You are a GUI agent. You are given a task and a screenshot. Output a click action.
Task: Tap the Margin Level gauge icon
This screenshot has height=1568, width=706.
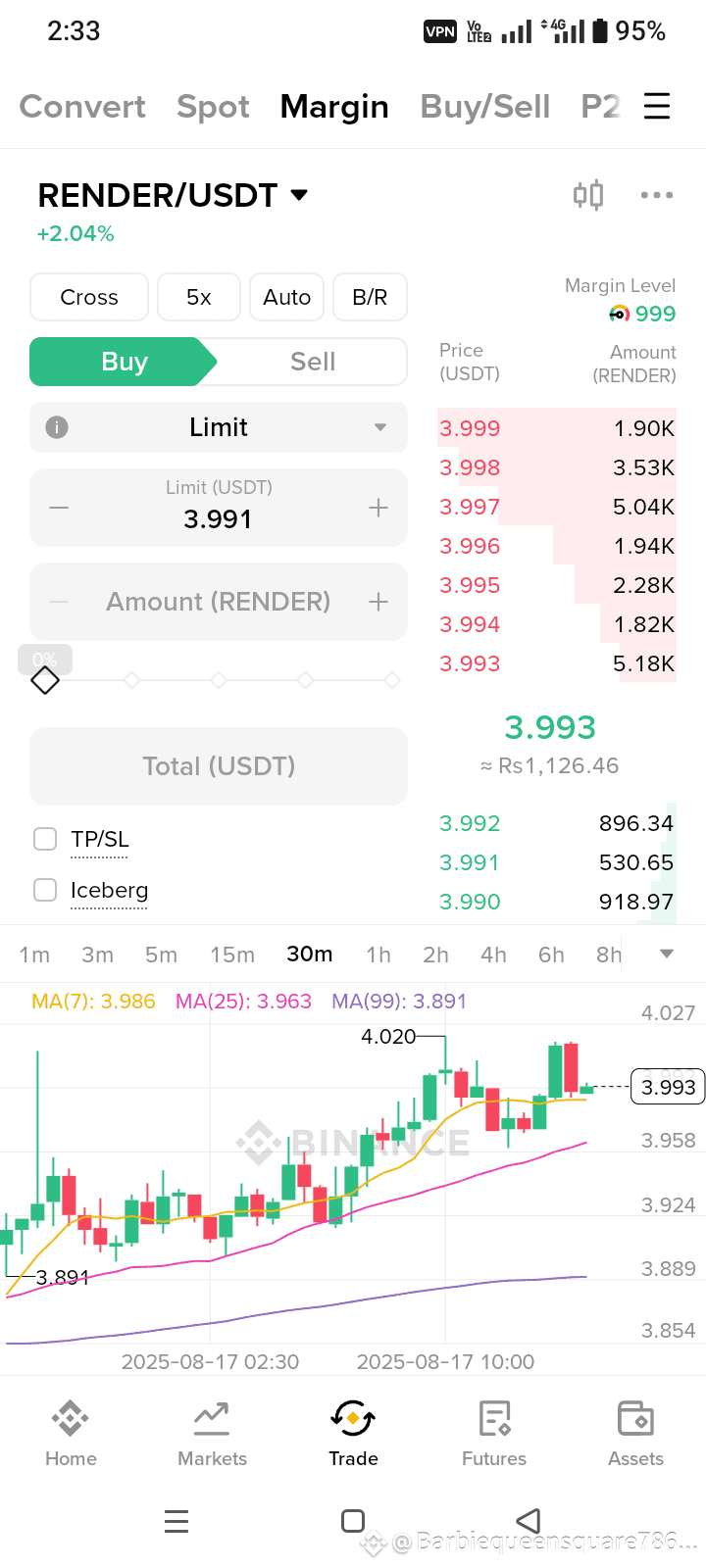pyautogui.click(x=619, y=314)
